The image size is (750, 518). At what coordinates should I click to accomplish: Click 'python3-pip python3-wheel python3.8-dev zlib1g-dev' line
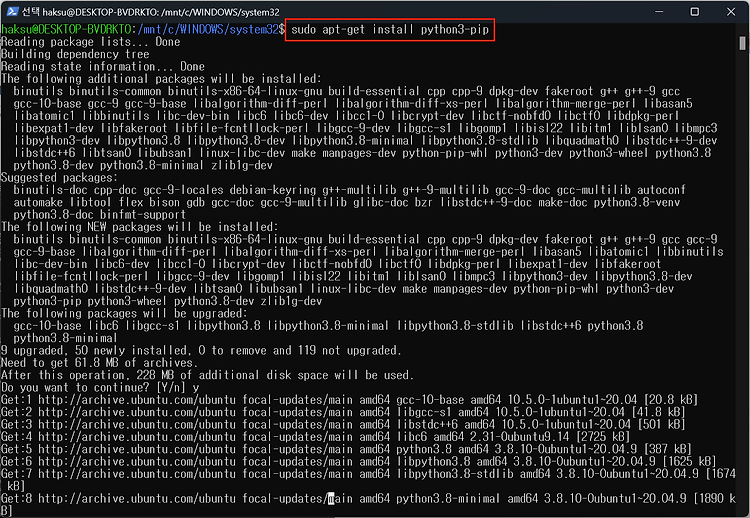(168, 301)
